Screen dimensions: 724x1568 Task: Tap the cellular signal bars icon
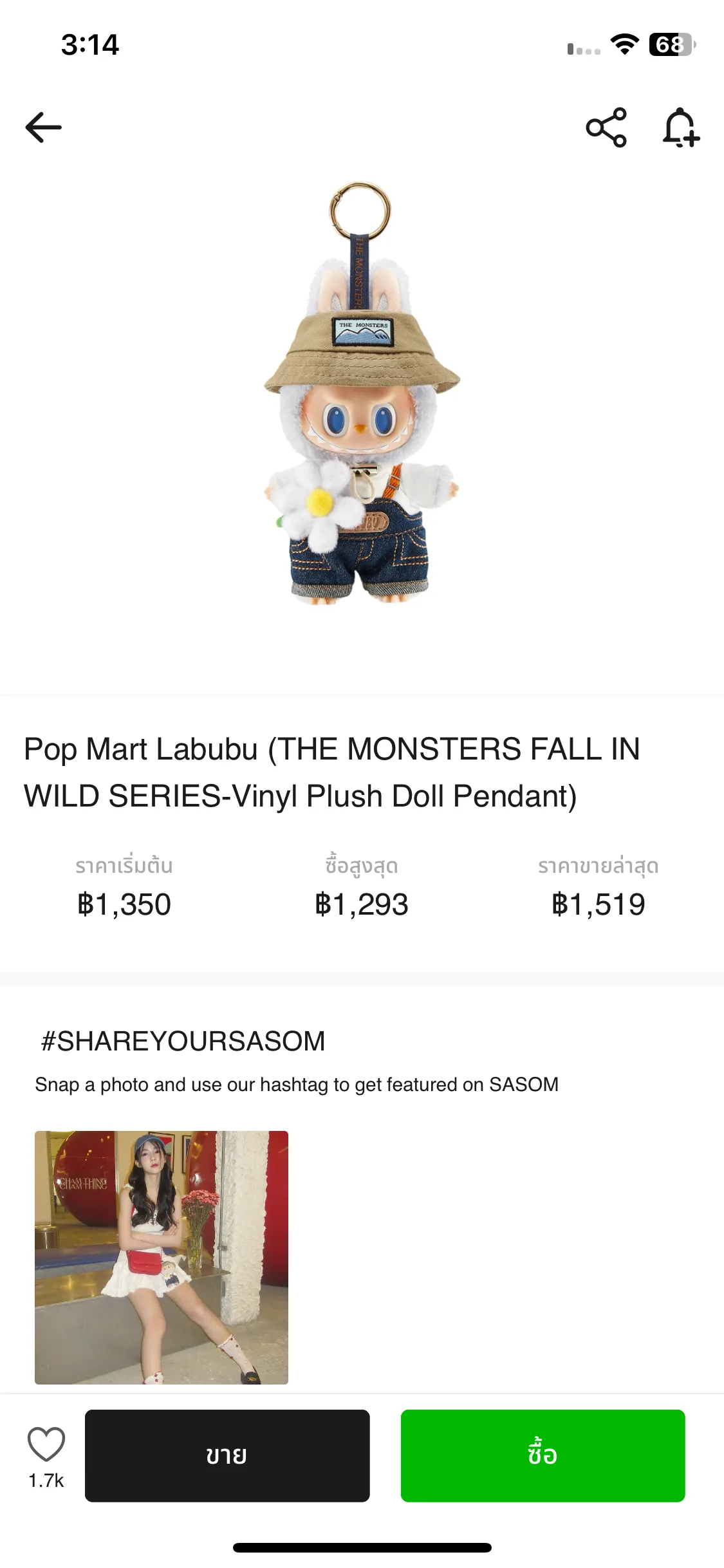pyautogui.click(x=584, y=49)
